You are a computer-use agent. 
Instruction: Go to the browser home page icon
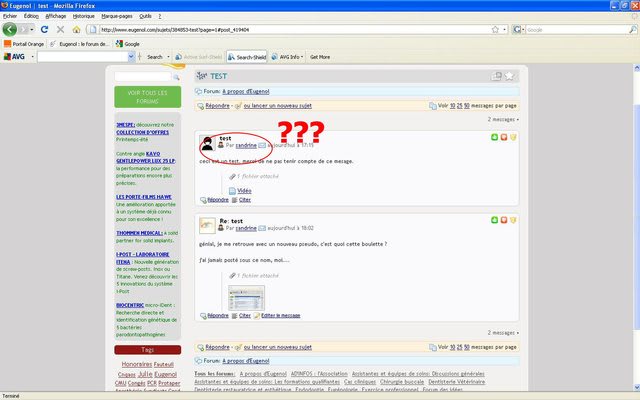[x=76, y=29]
